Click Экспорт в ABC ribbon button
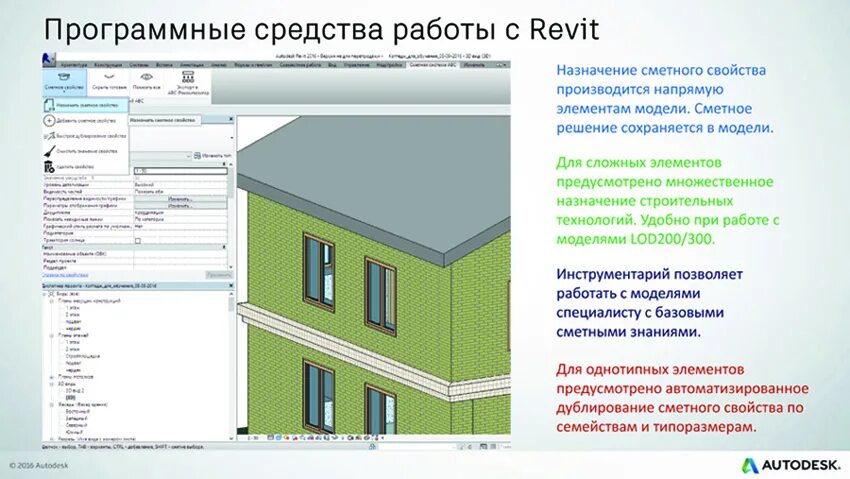The image size is (850, 479). 188,83
